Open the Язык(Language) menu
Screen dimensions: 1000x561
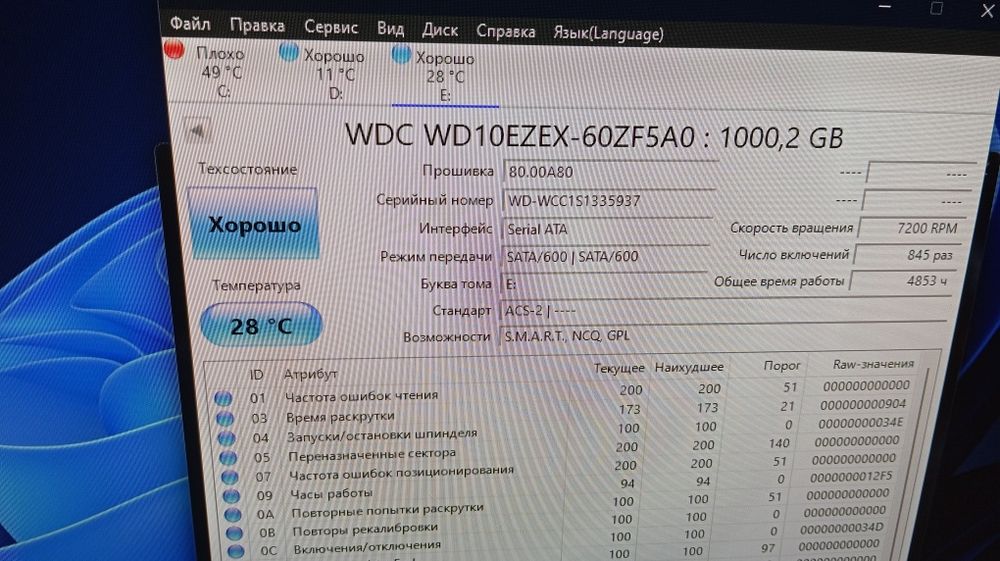[x=608, y=33]
